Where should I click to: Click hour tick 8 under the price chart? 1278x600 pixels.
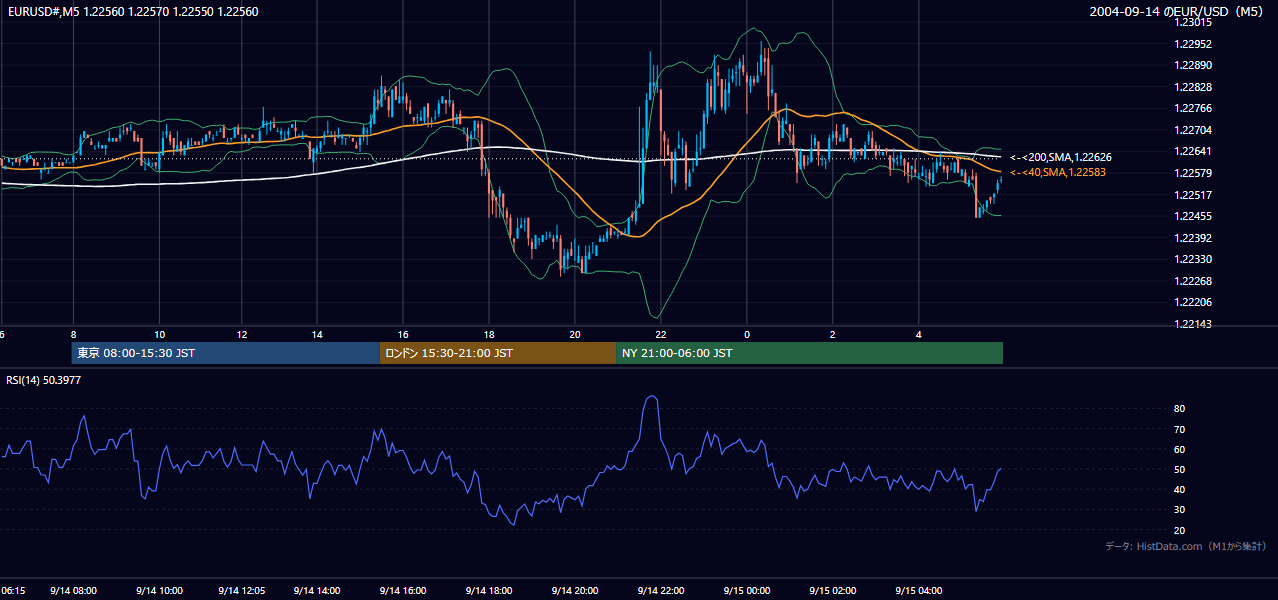[74, 334]
